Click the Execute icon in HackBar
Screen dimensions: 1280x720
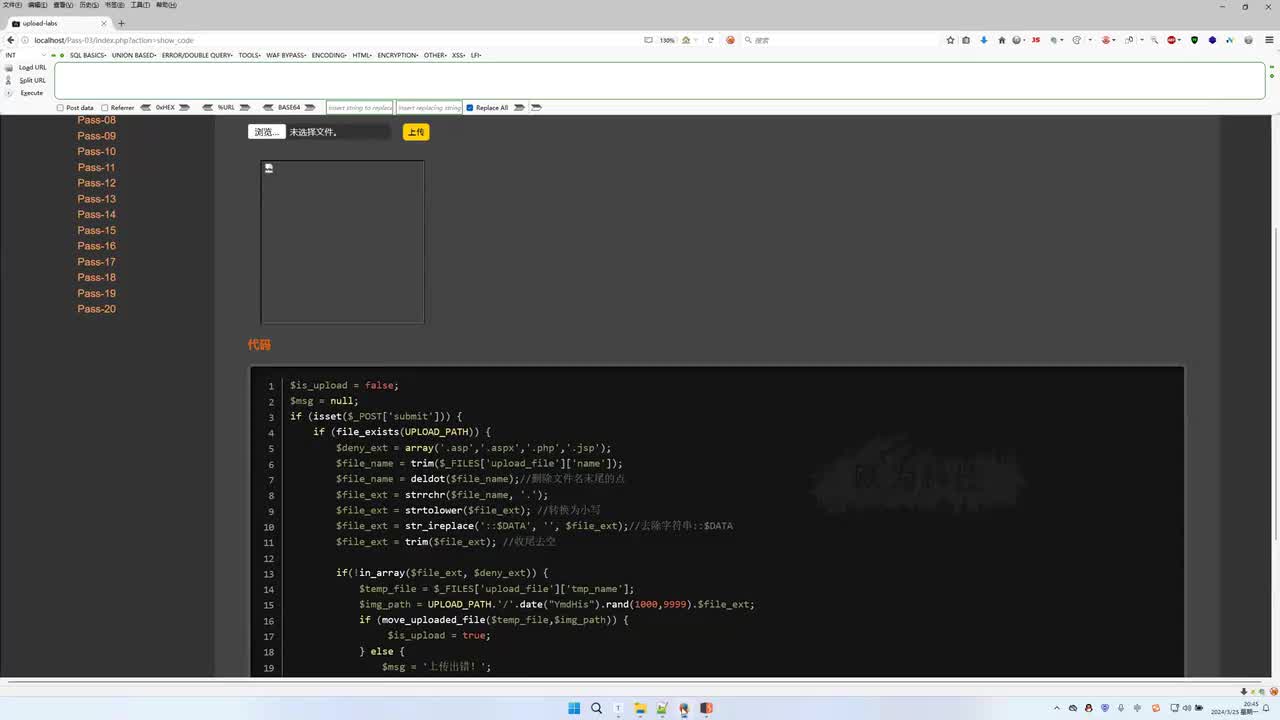pyautogui.click(x=9, y=93)
